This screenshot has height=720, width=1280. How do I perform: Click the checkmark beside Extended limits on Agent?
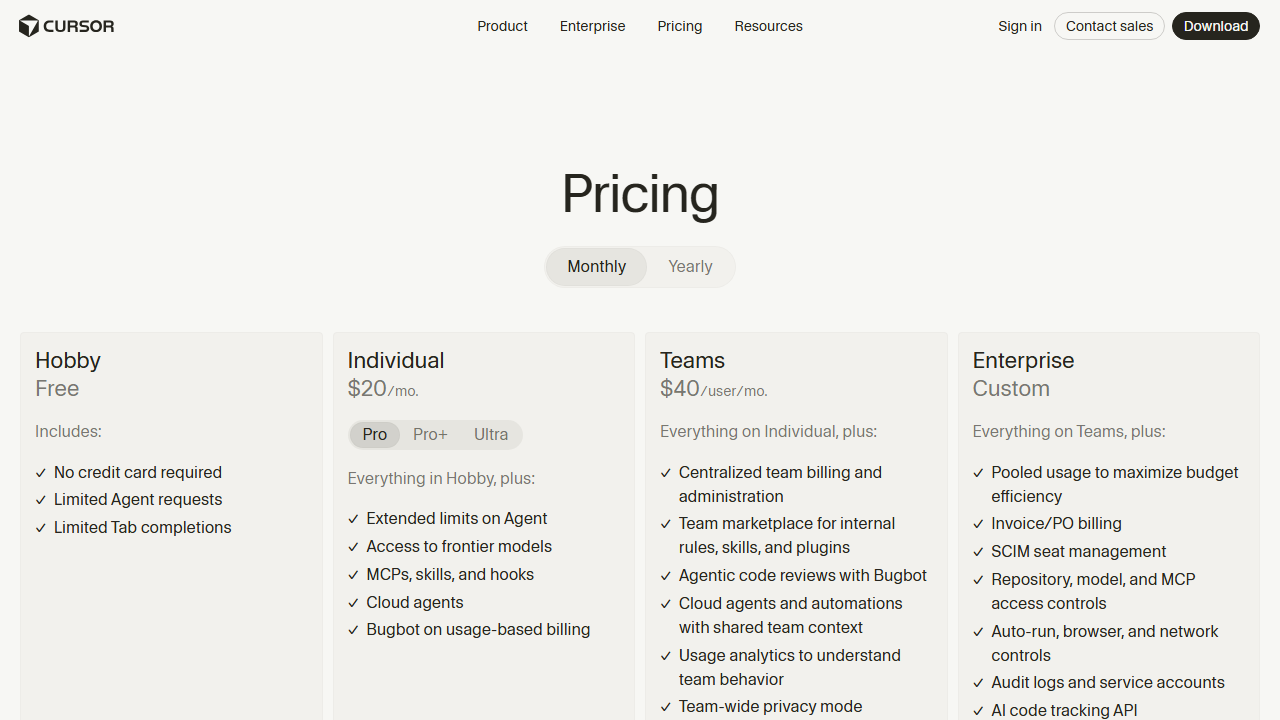click(353, 519)
